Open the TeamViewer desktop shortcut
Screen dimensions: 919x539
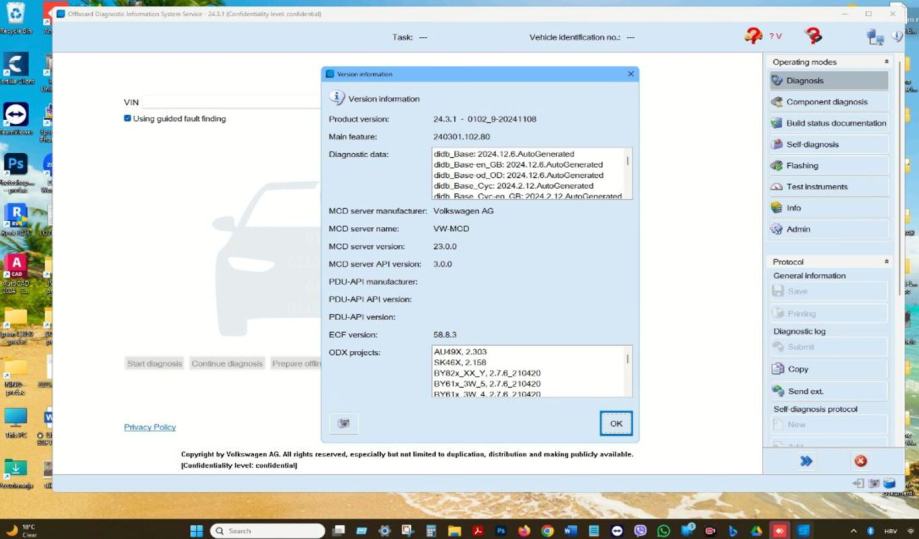click(x=16, y=119)
